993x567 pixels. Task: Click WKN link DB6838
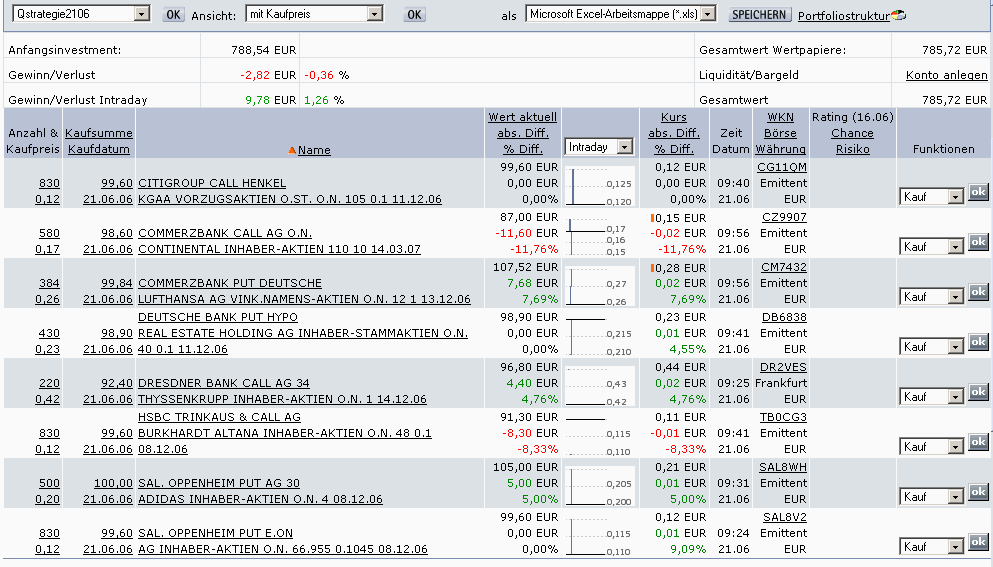tap(784, 317)
